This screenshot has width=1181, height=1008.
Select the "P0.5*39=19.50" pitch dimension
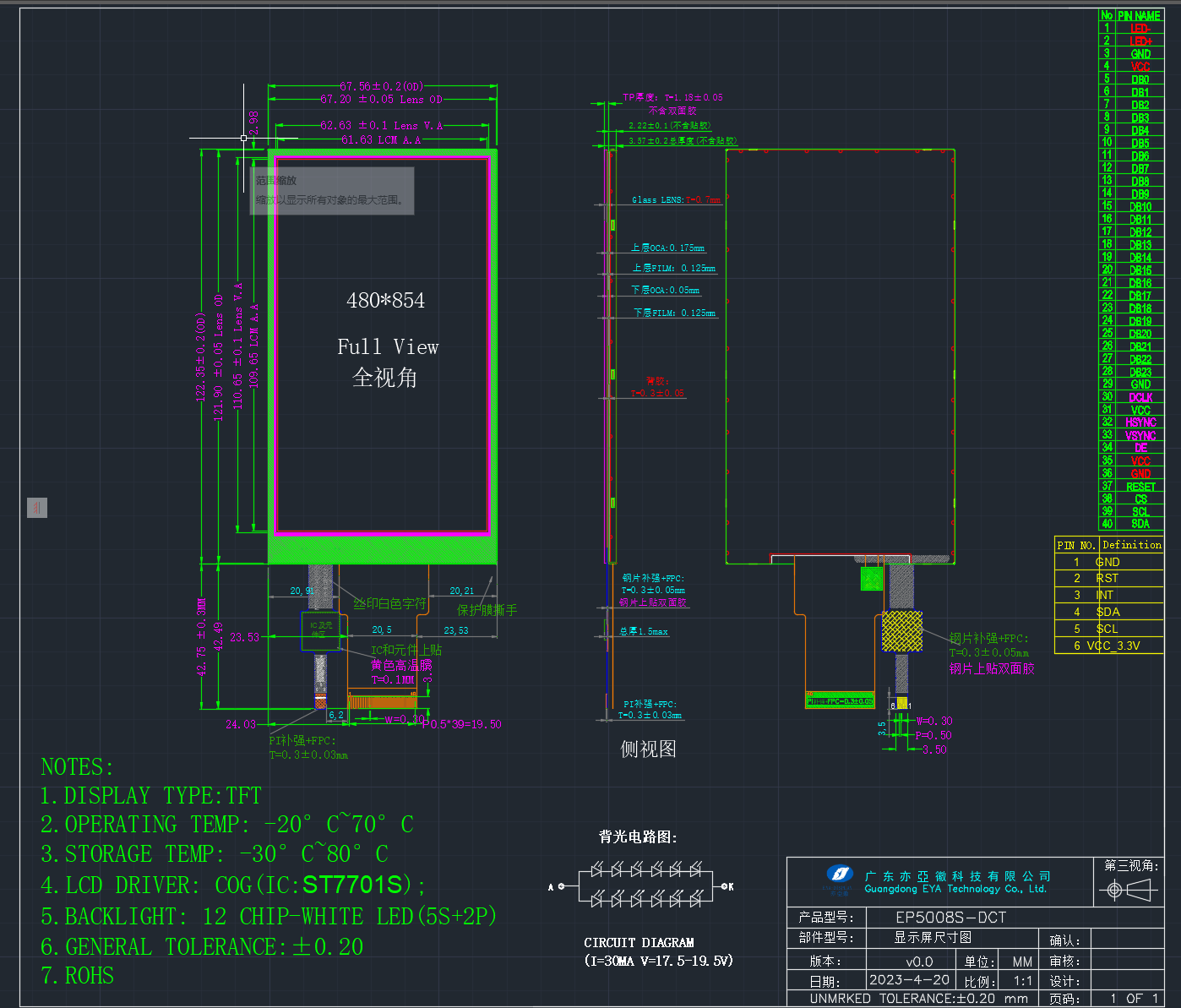(462, 724)
